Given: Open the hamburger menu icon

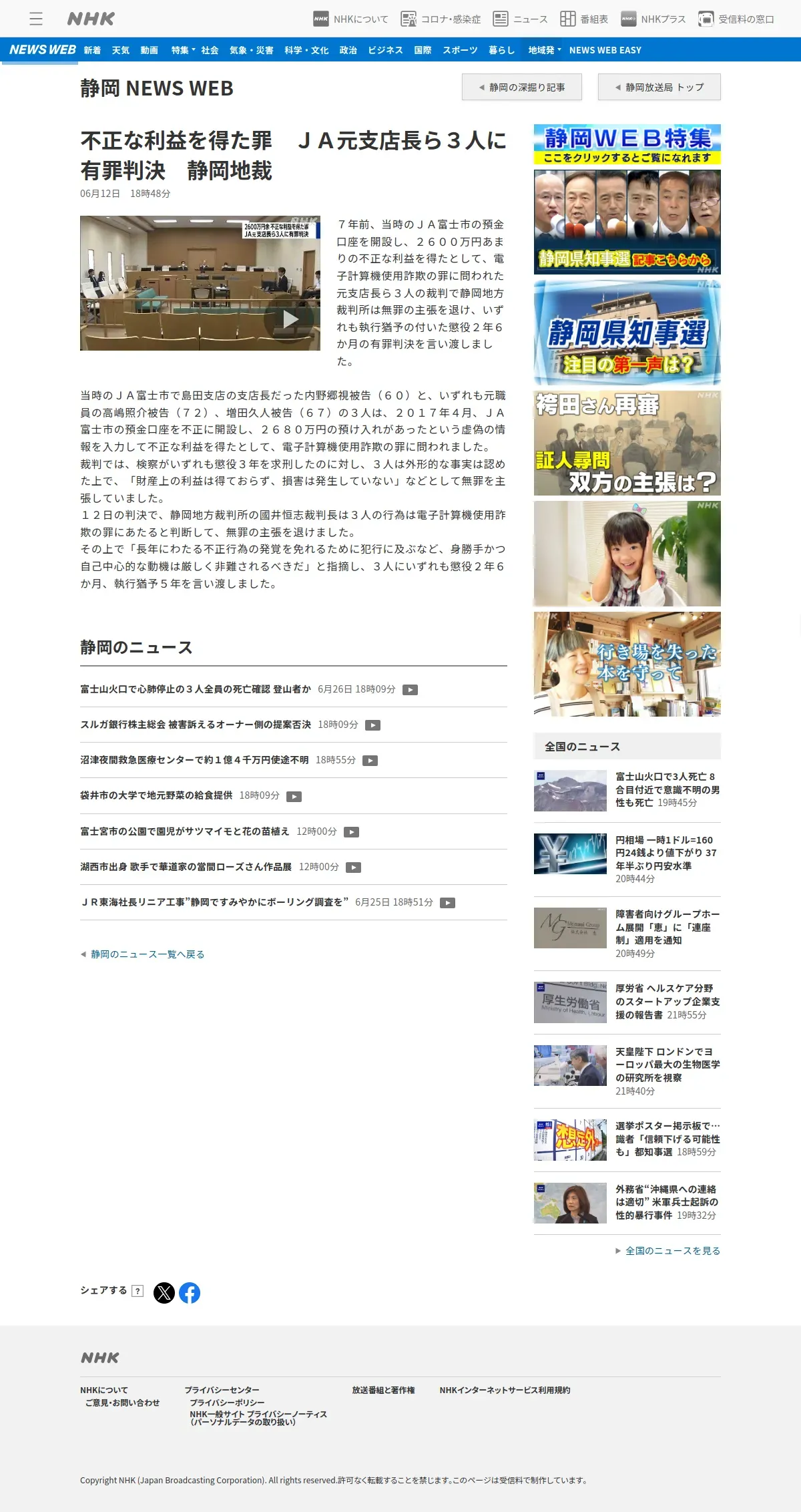Looking at the screenshot, I should coord(36,19).
